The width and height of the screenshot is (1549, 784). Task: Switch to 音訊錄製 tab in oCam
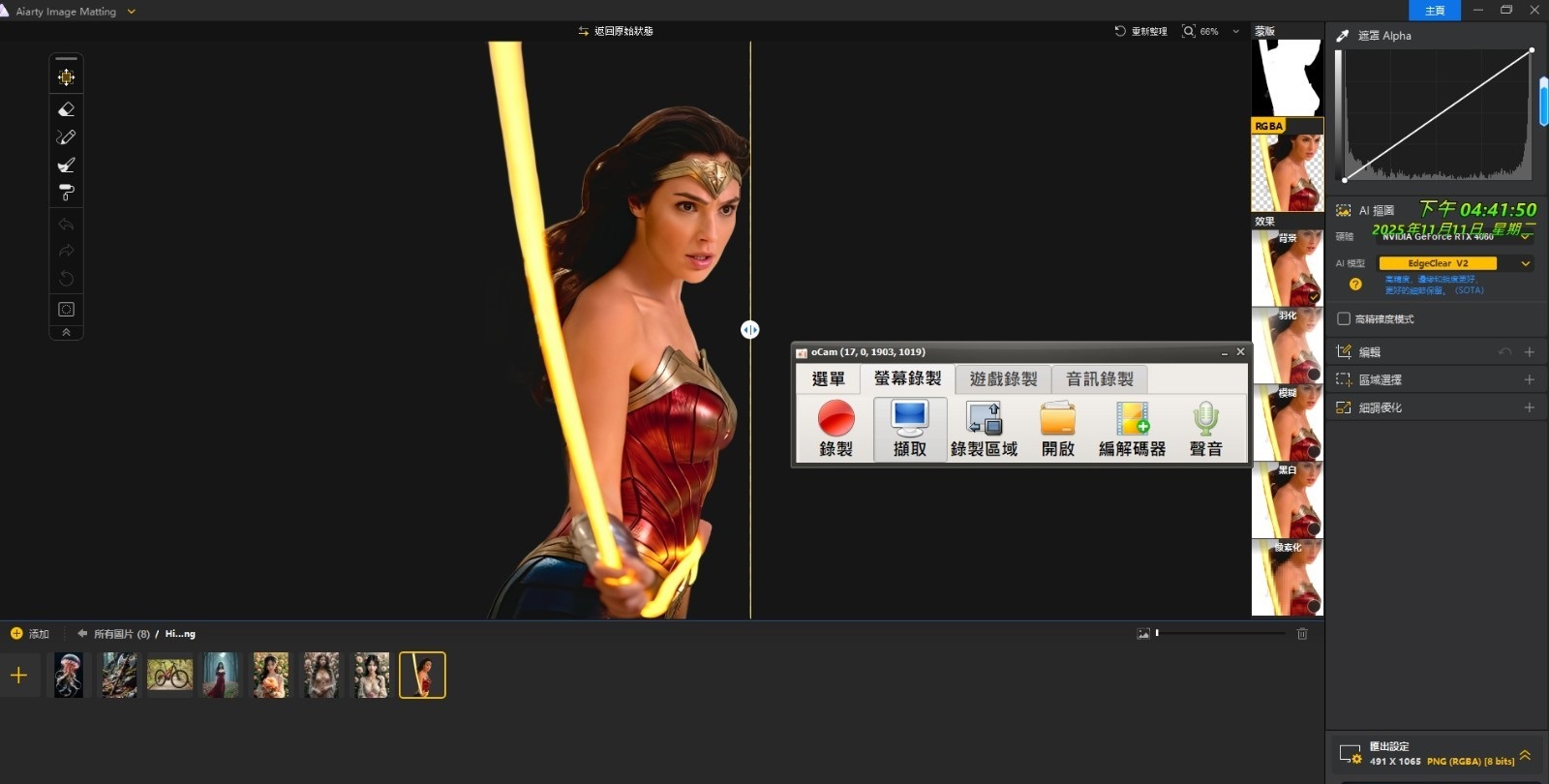click(x=1100, y=379)
